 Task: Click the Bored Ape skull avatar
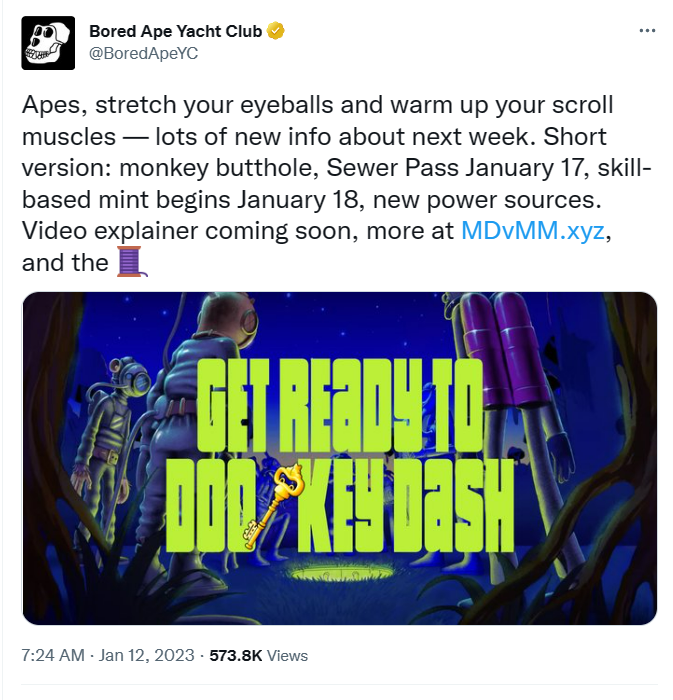48,43
